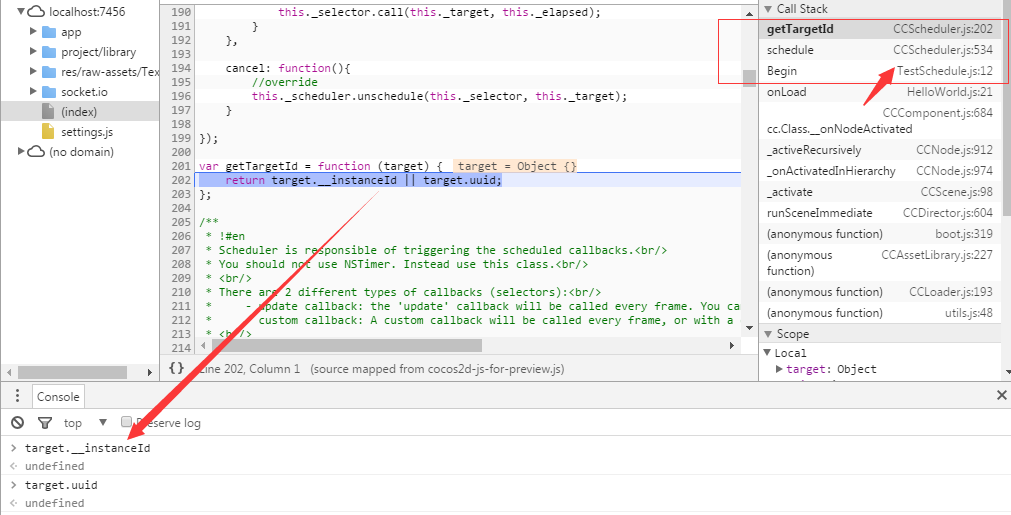
Task: Click the code editor scroll-left arrow
Action: pos(203,345)
